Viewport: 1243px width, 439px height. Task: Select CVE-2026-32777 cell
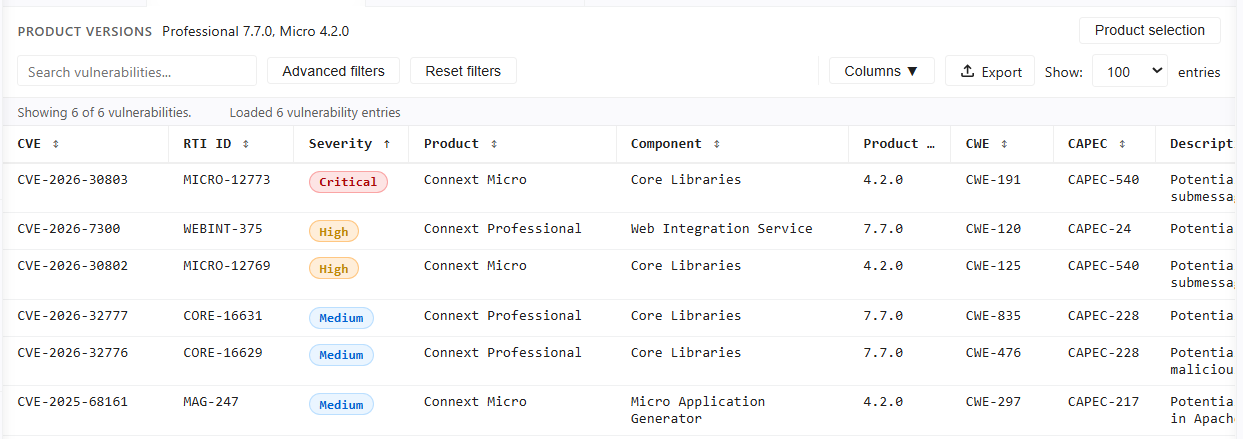(x=73, y=315)
